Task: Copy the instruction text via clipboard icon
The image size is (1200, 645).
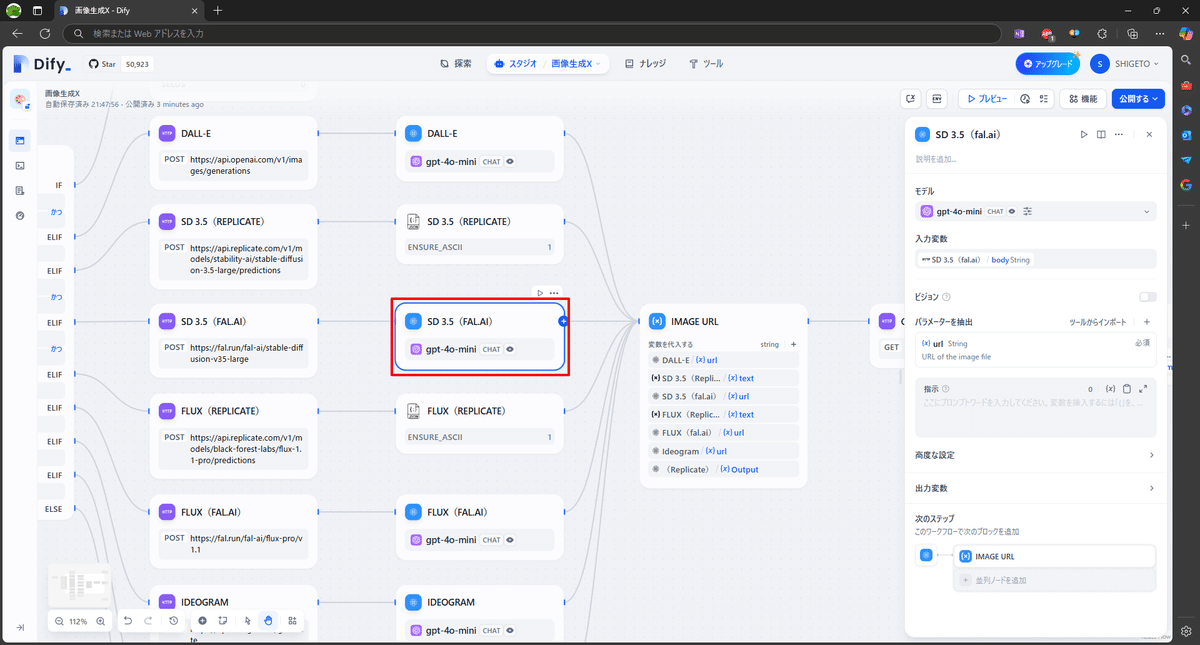Action: tap(1127, 388)
